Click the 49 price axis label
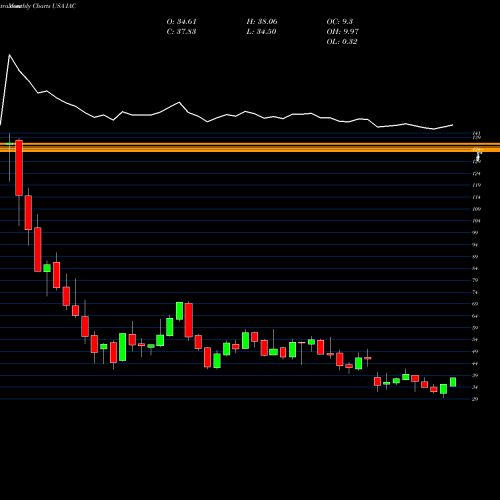The height and width of the screenshot is (500, 500). tap(475, 352)
